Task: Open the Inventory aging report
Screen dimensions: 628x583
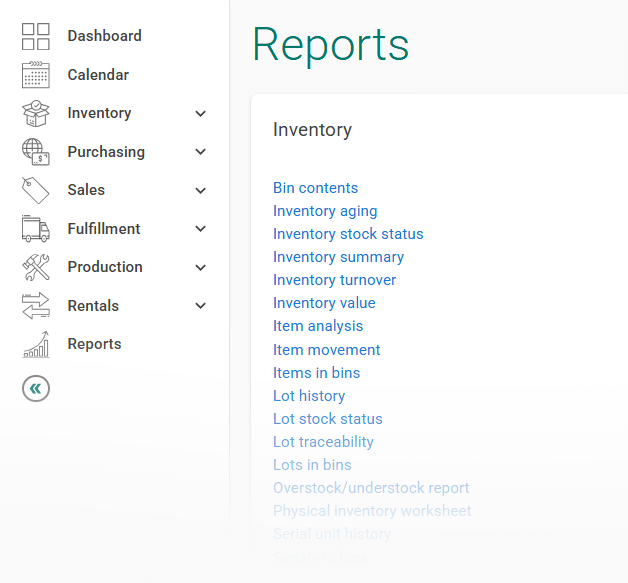Action: 325,211
